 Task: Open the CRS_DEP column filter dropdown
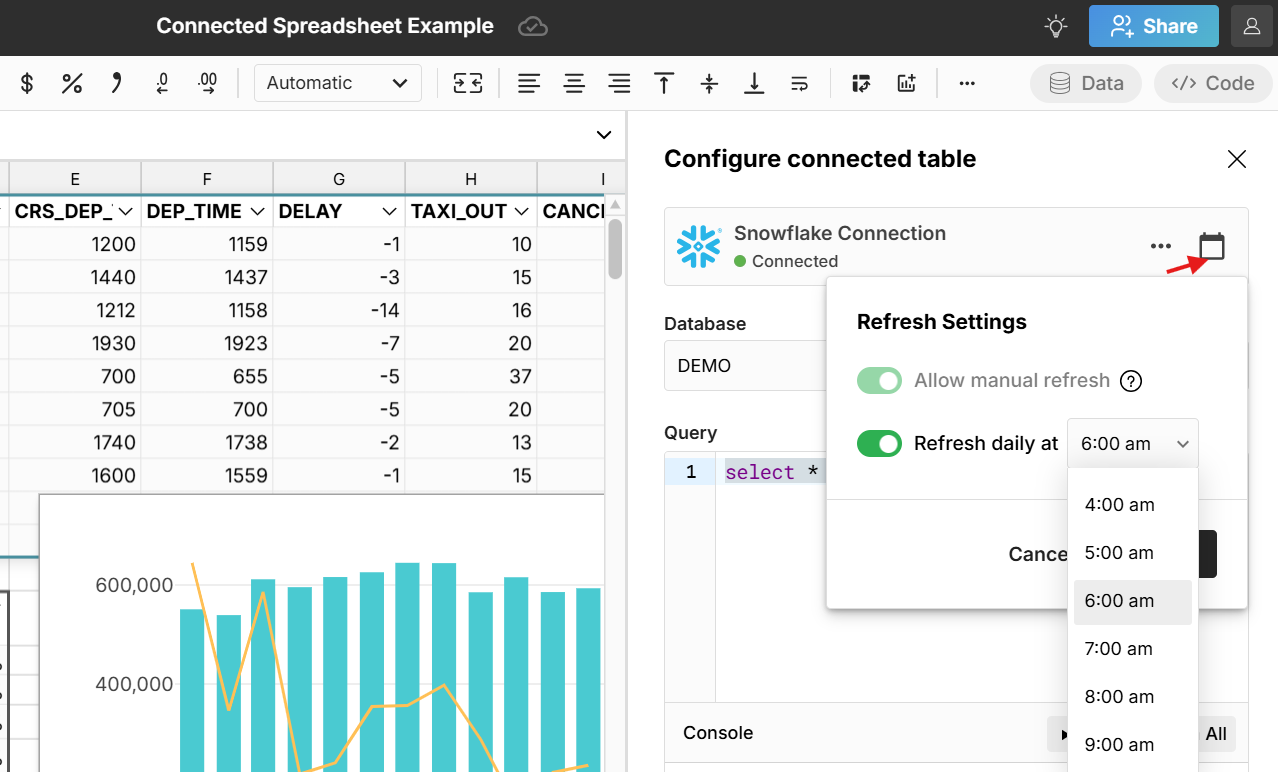(126, 211)
